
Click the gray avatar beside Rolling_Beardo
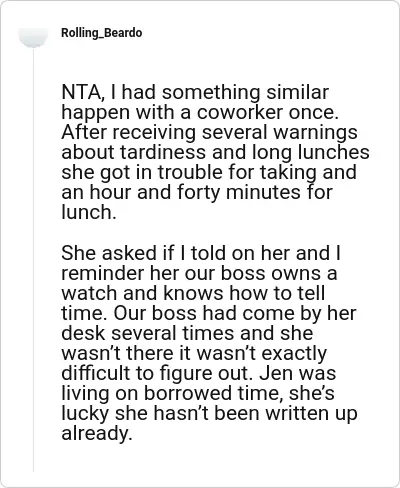click(33, 36)
